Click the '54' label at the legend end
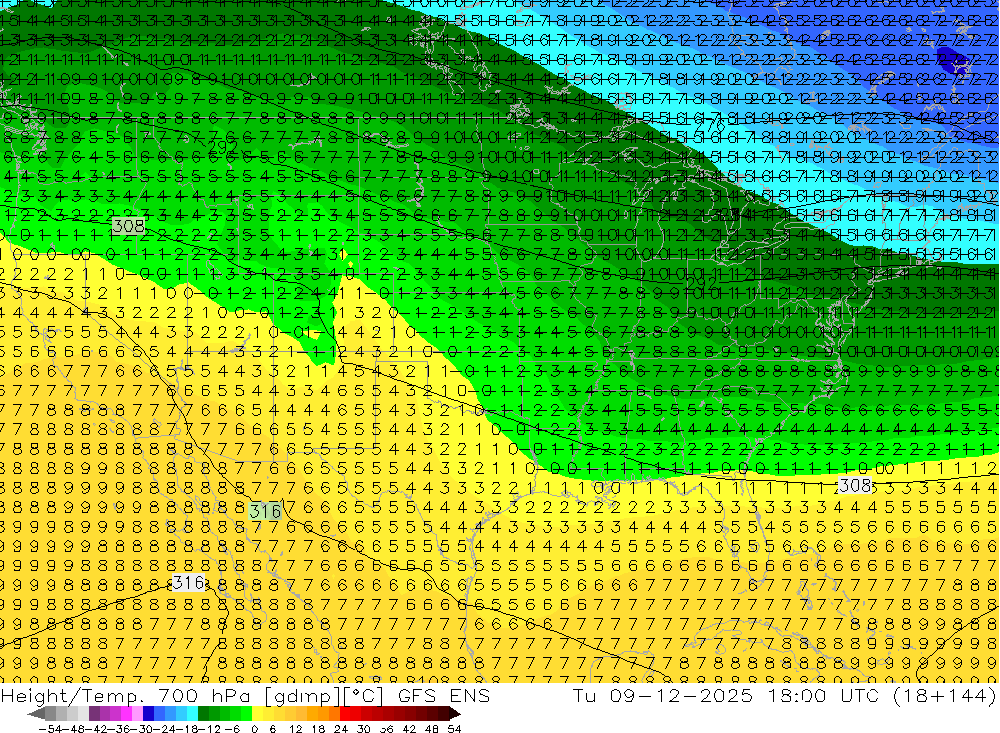Viewport: 1000px width, 733px height. (x=454, y=729)
